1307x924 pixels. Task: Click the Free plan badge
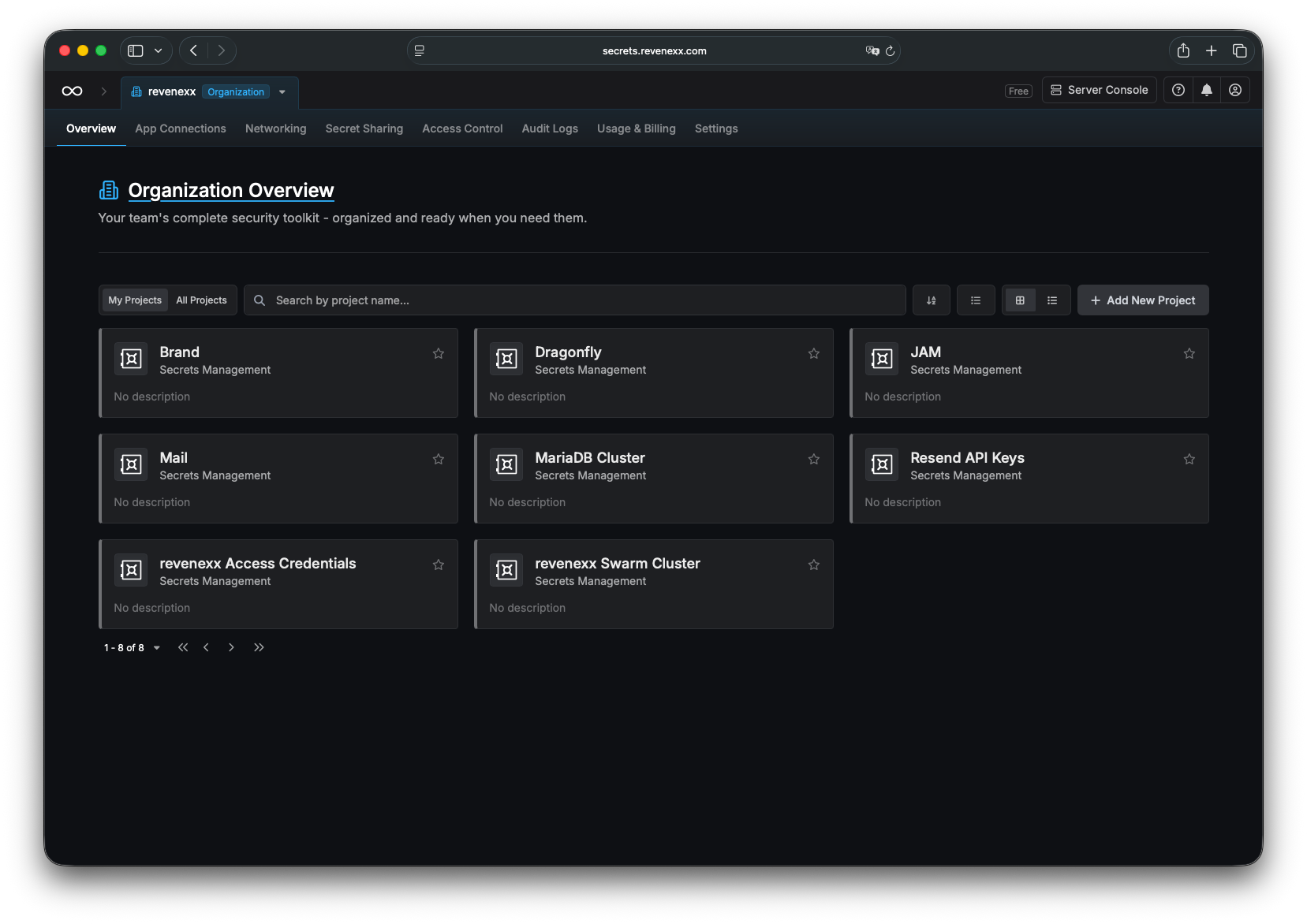[1018, 91]
